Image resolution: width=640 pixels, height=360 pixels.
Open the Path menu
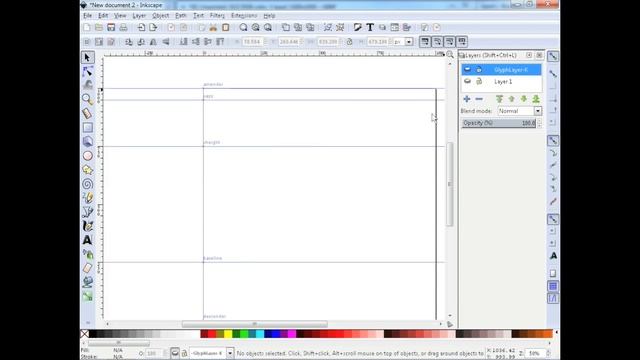[x=181, y=16]
